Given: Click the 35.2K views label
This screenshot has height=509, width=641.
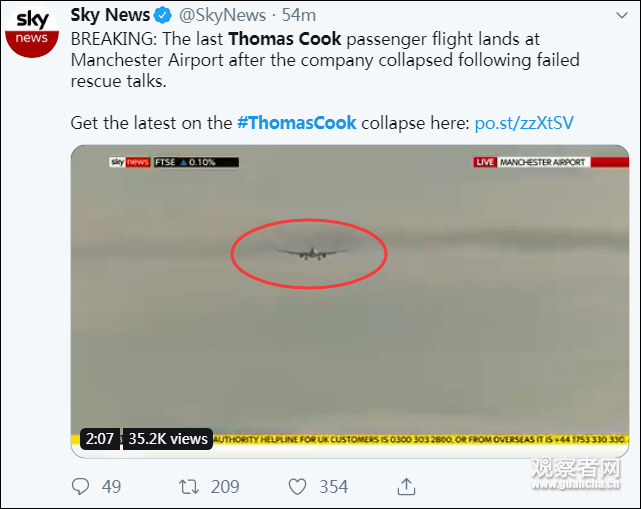Looking at the screenshot, I should [x=167, y=438].
